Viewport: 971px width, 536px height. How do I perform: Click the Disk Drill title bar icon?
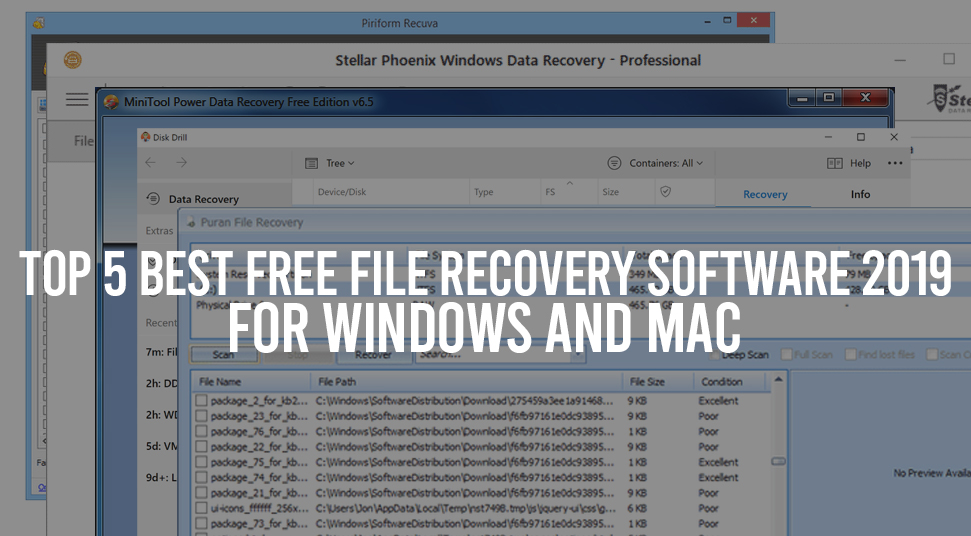point(146,137)
